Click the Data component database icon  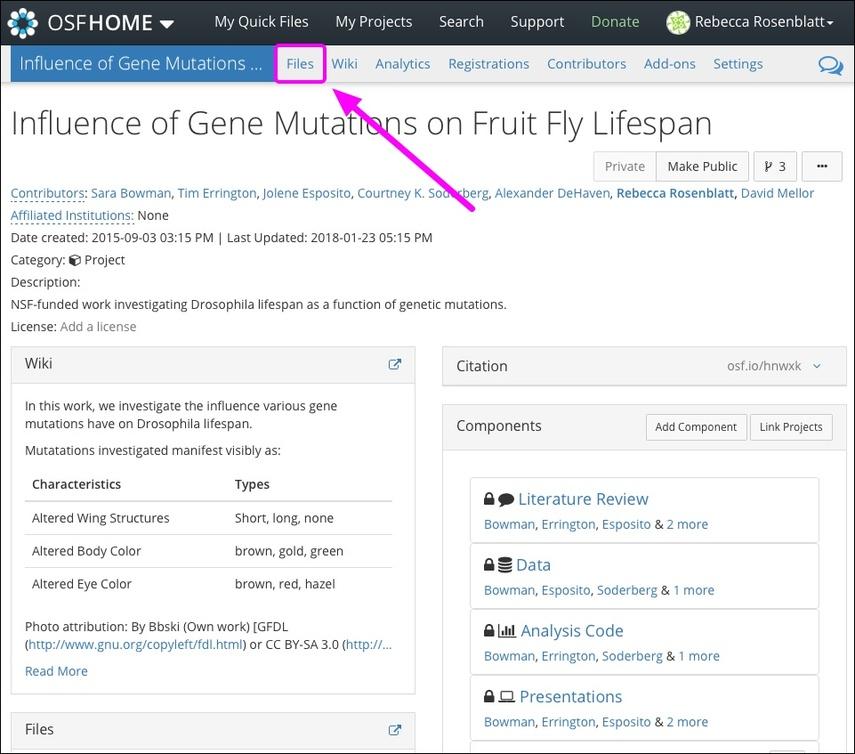(x=505, y=565)
